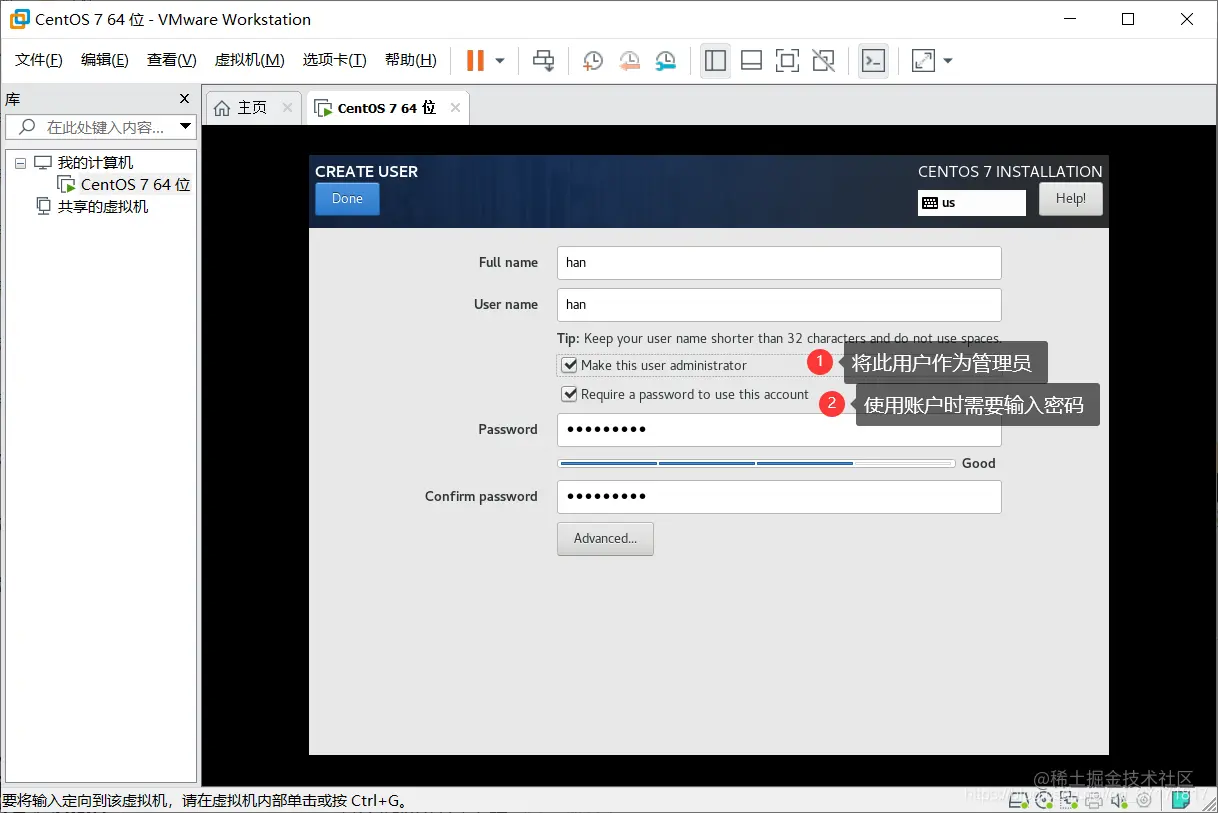Click the User name input field
Viewport: 1218px width, 813px height.
[x=779, y=304]
